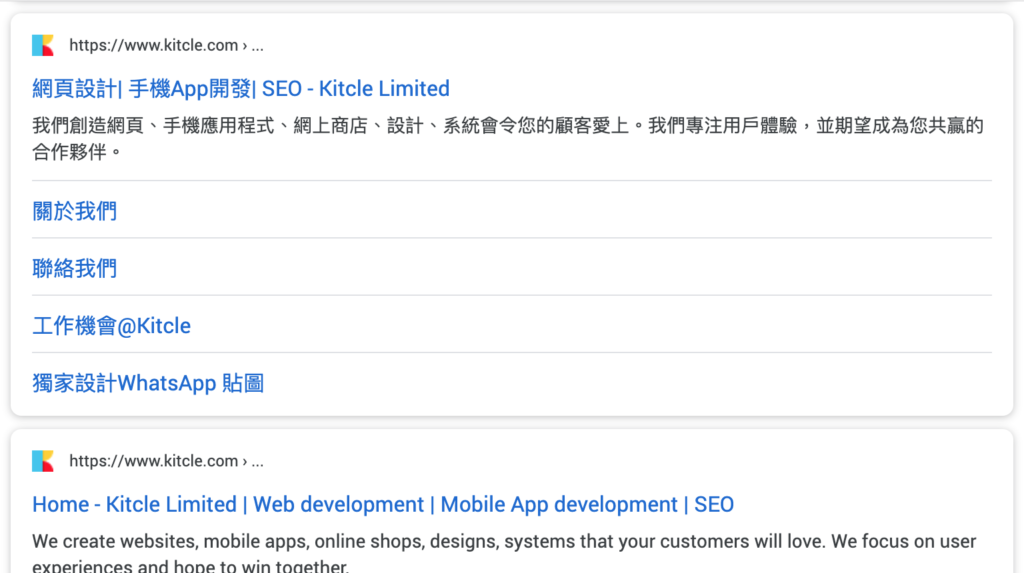Screen dimensions: 1024x573
Task: Open the 工作機會@Kitcle sitelink
Action: [x=112, y=325]
